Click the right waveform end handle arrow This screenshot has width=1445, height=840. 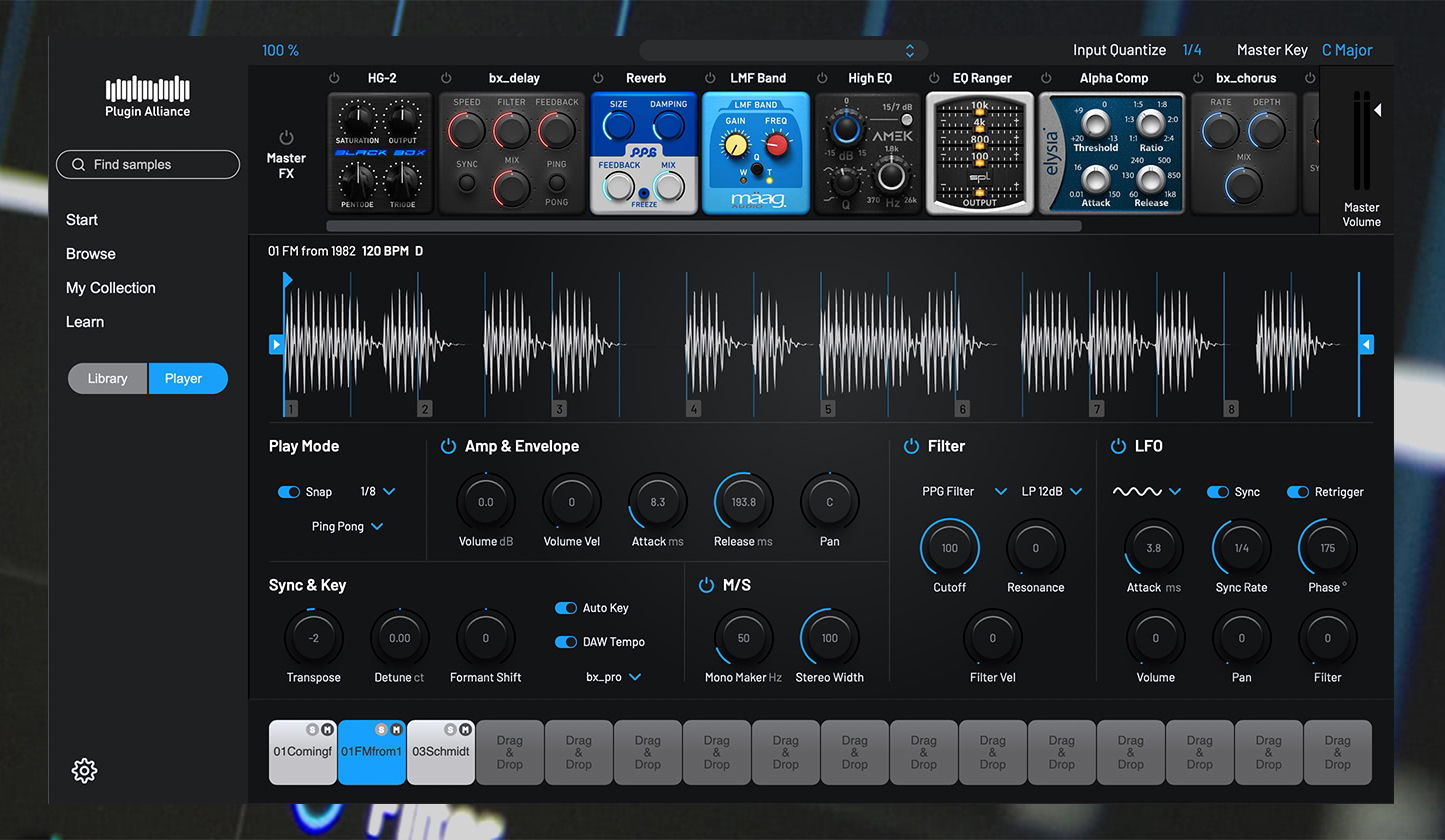click(x=1366, y=344)
